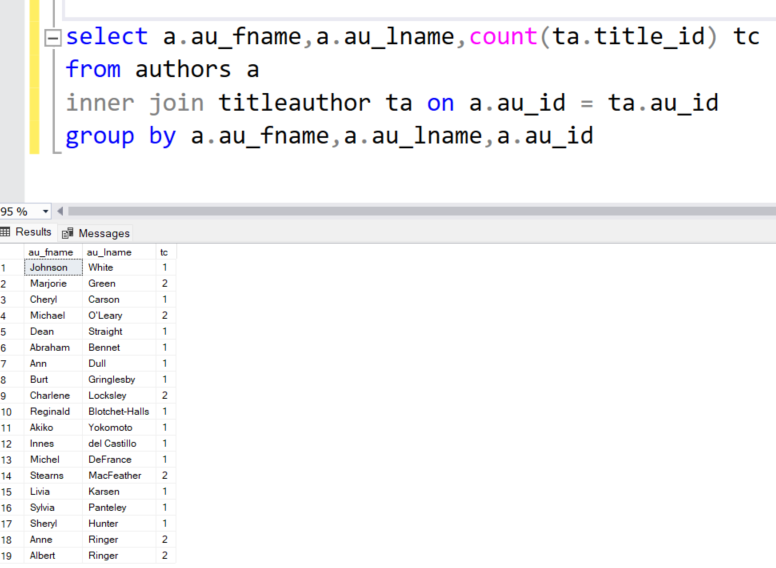Select the au_fname column header
This screenshot has width=776, height=568.
click(x=53, y=252)
